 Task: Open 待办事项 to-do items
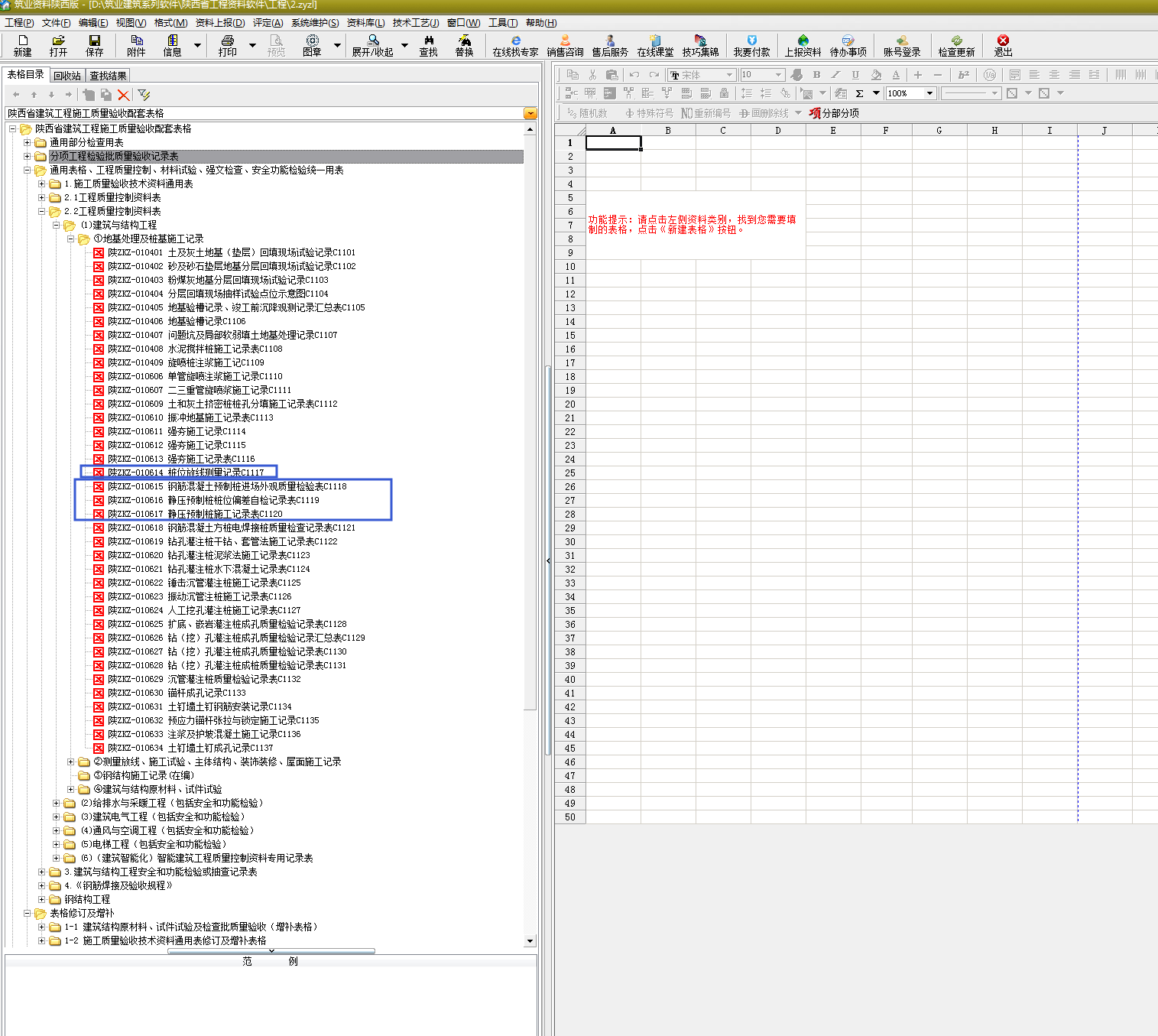(x=848, y=46)
